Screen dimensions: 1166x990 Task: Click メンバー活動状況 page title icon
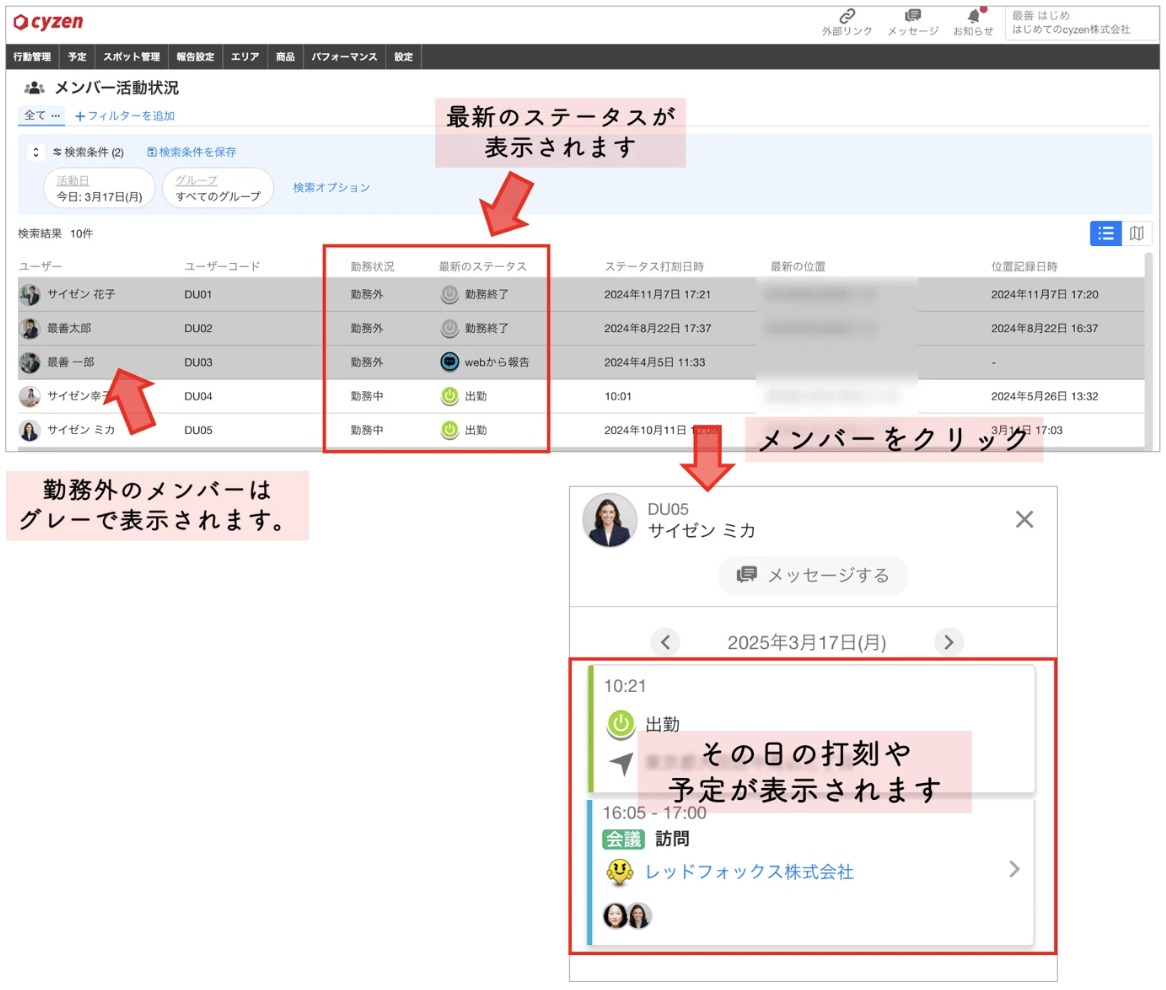(x=34, y=88)
